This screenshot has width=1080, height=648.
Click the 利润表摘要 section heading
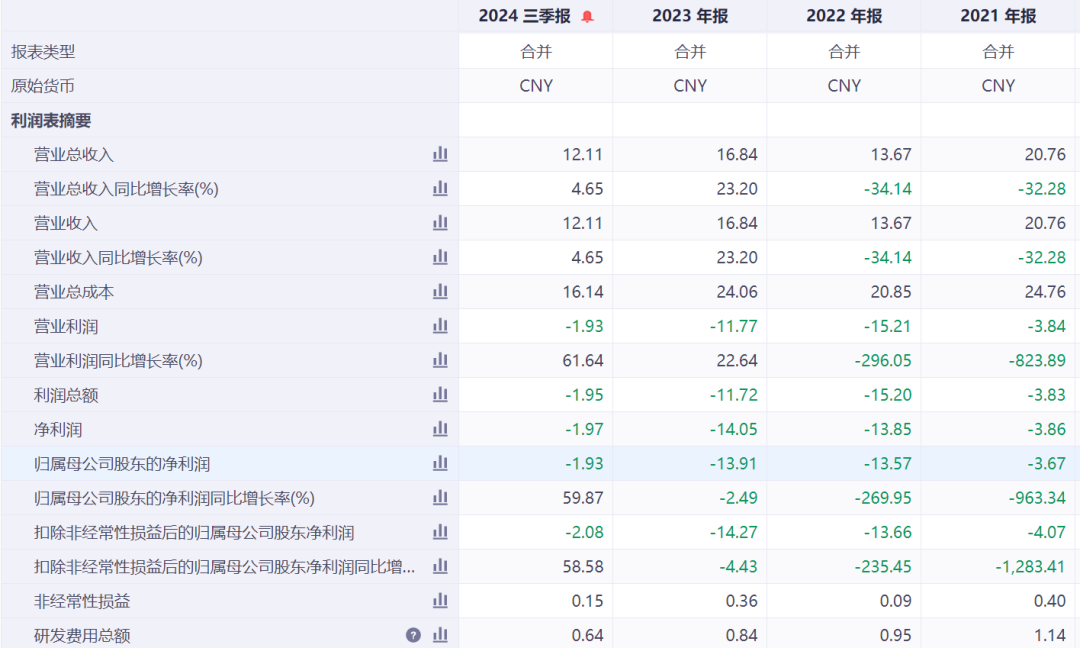43,120
